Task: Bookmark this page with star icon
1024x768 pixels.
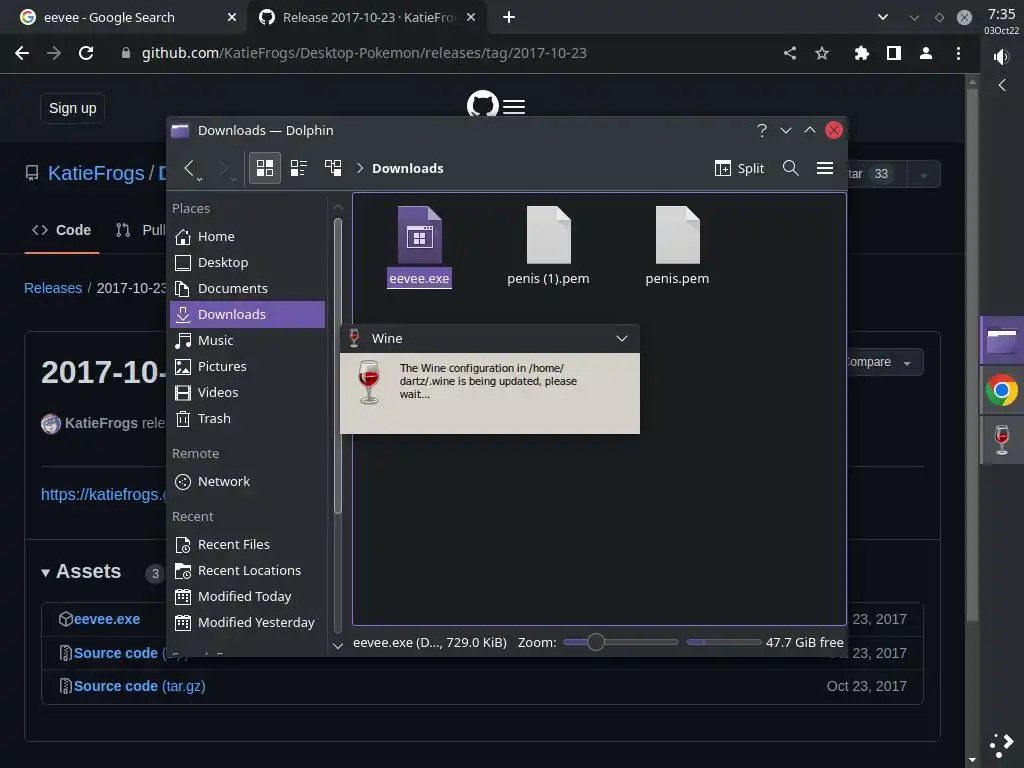Action: [x=822, y=54]
